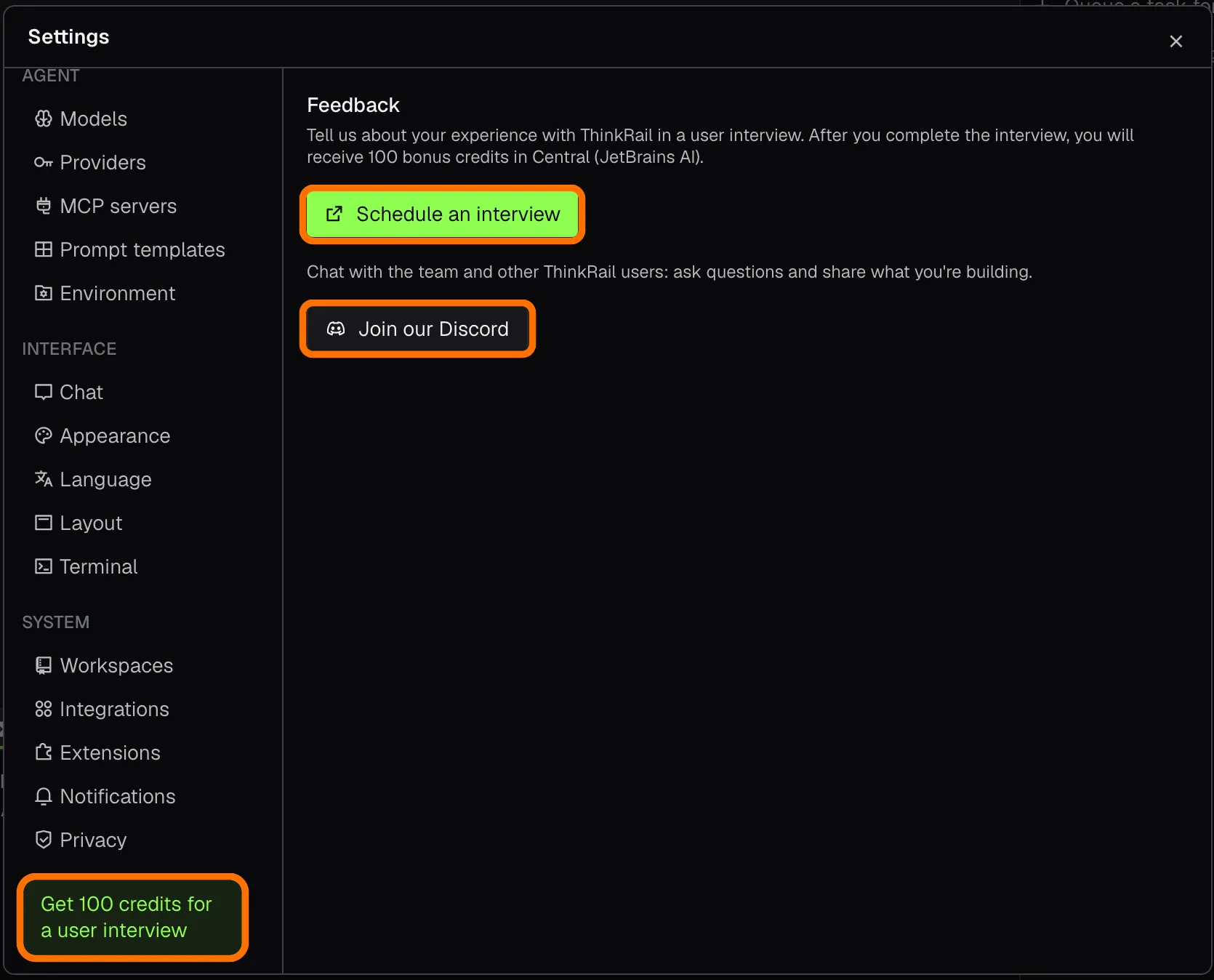Open Layout label in sidebar
The image size is (1214, 980).
coord(91,523)
